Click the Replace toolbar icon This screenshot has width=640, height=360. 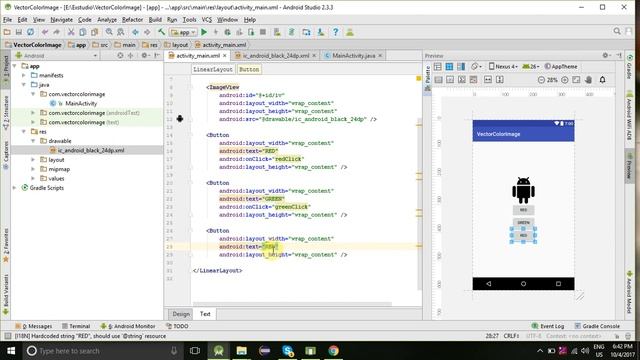pyautogui.click(x=121, y=32)
